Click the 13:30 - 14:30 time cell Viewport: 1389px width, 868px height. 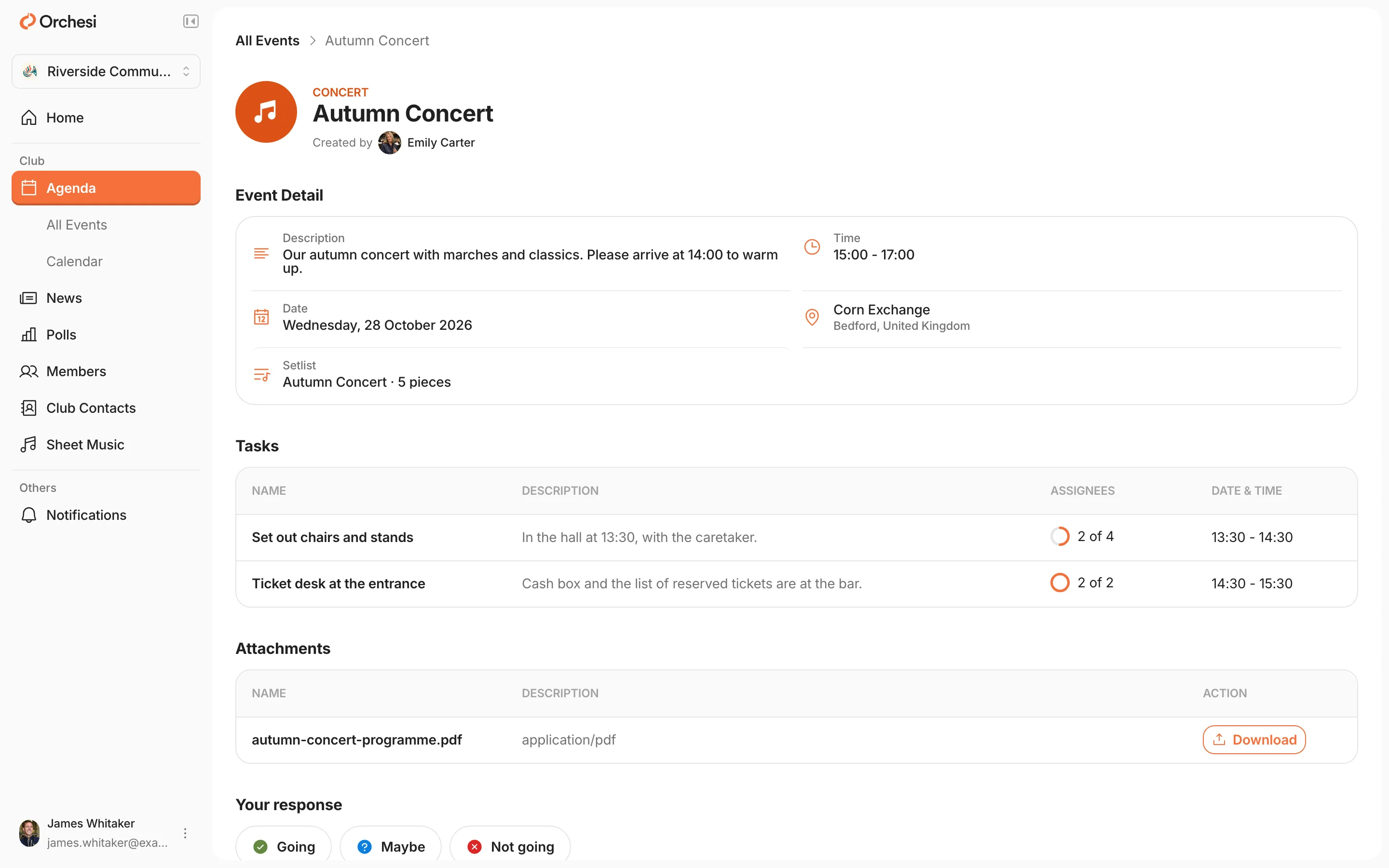1252,537
